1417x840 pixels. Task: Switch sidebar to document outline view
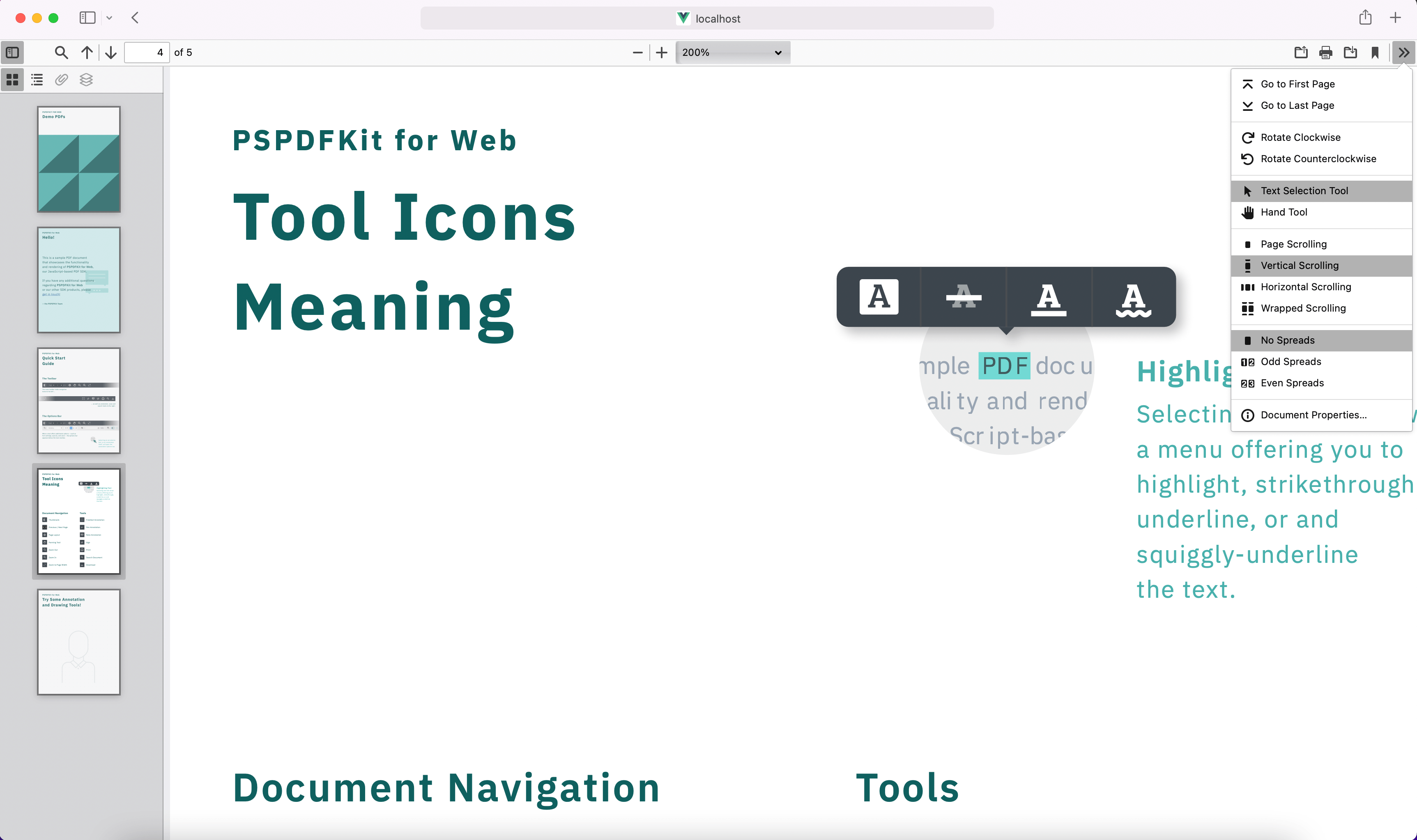tap(36, 79)
